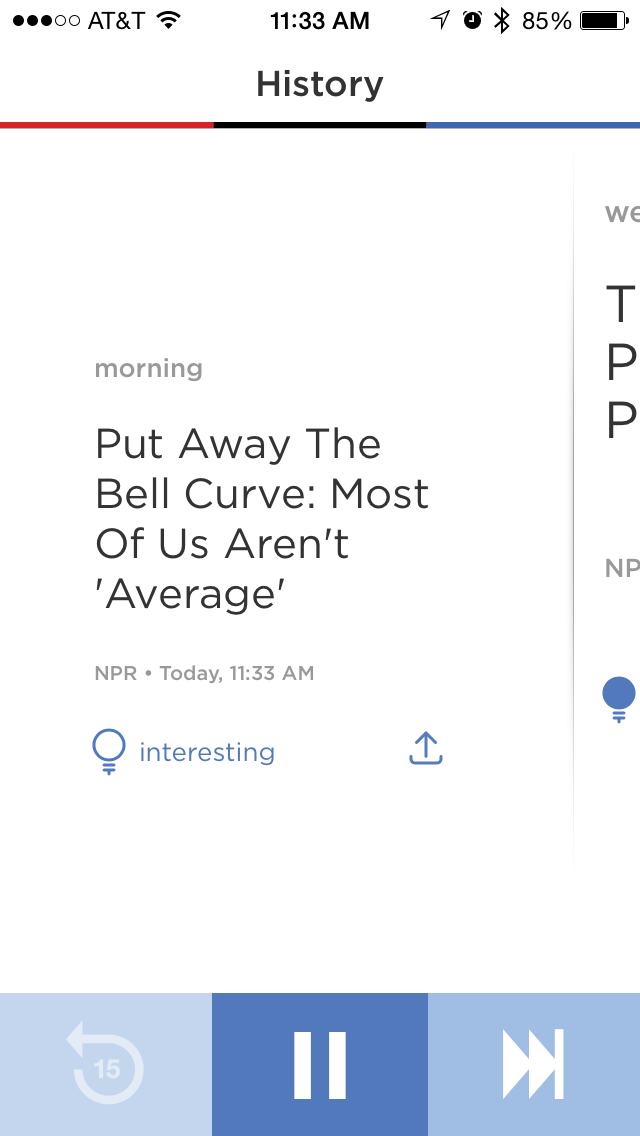The width and height of the screenshot is (640, 1136).
Task: Mark story with the interesting label
Action: pyautogui.click(x=207, y=752)
